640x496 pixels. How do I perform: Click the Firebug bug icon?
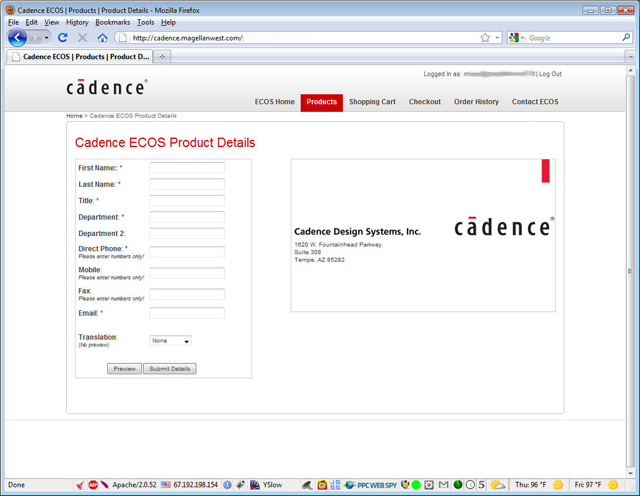(241, 485)
